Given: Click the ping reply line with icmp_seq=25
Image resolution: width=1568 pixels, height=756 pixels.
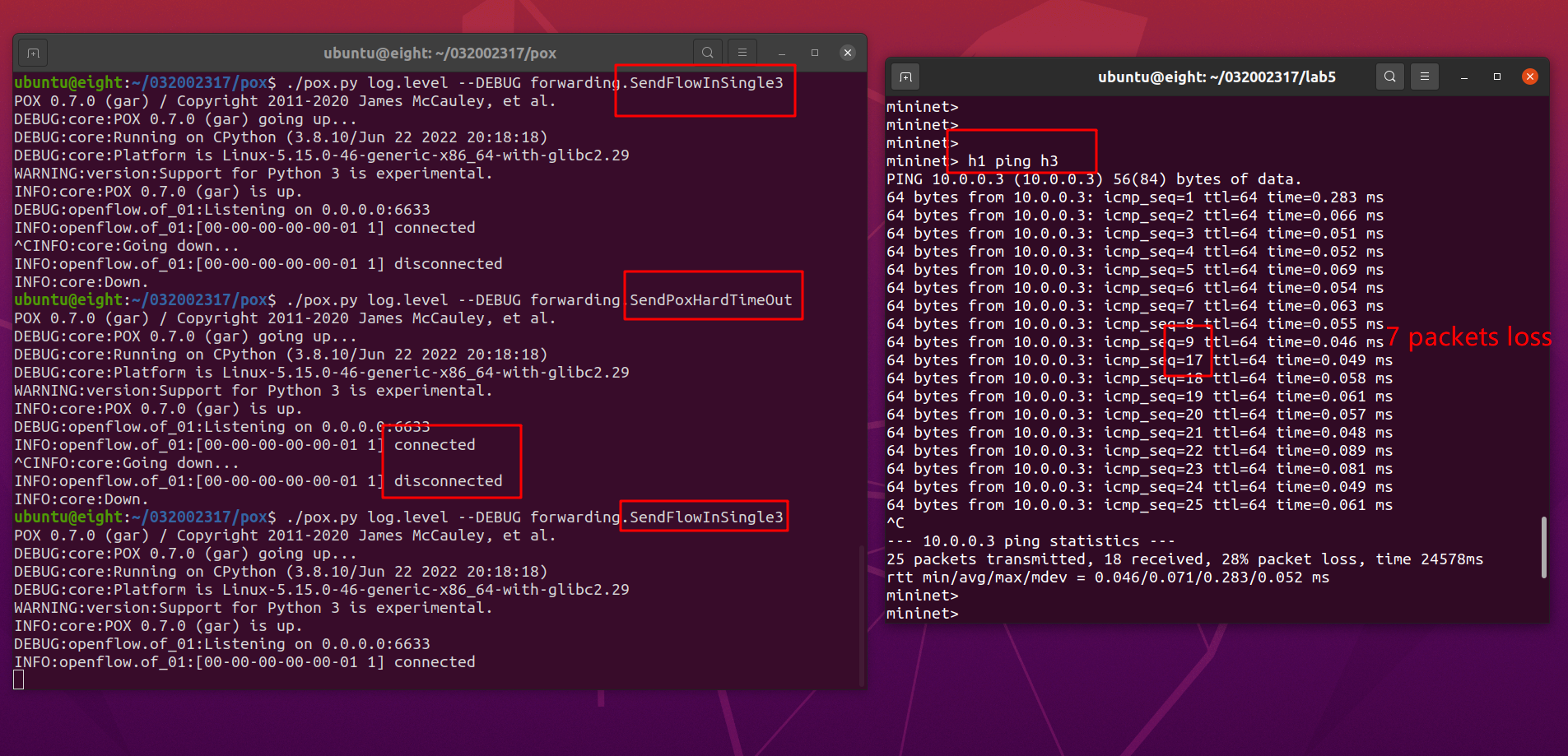Looking at the screenshot, I should pyautogui.click(x=1140, y=505).
